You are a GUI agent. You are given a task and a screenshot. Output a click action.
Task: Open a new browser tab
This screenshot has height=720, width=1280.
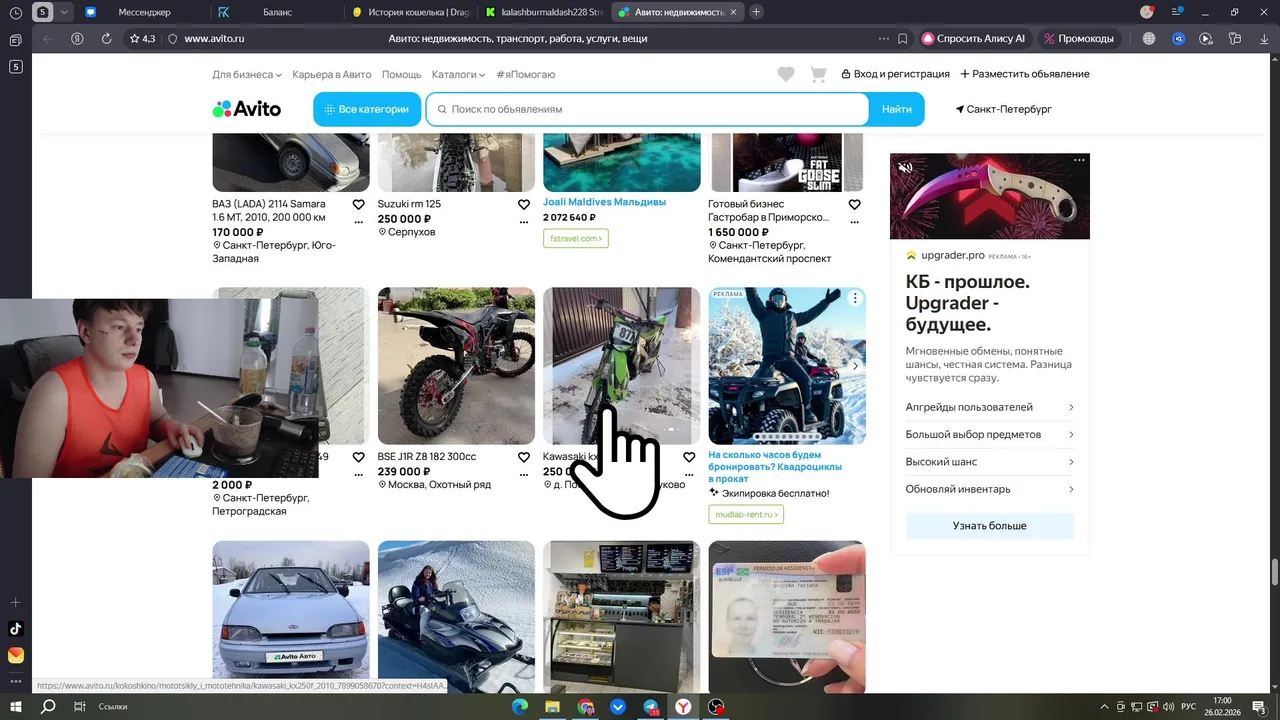(756, 12)
